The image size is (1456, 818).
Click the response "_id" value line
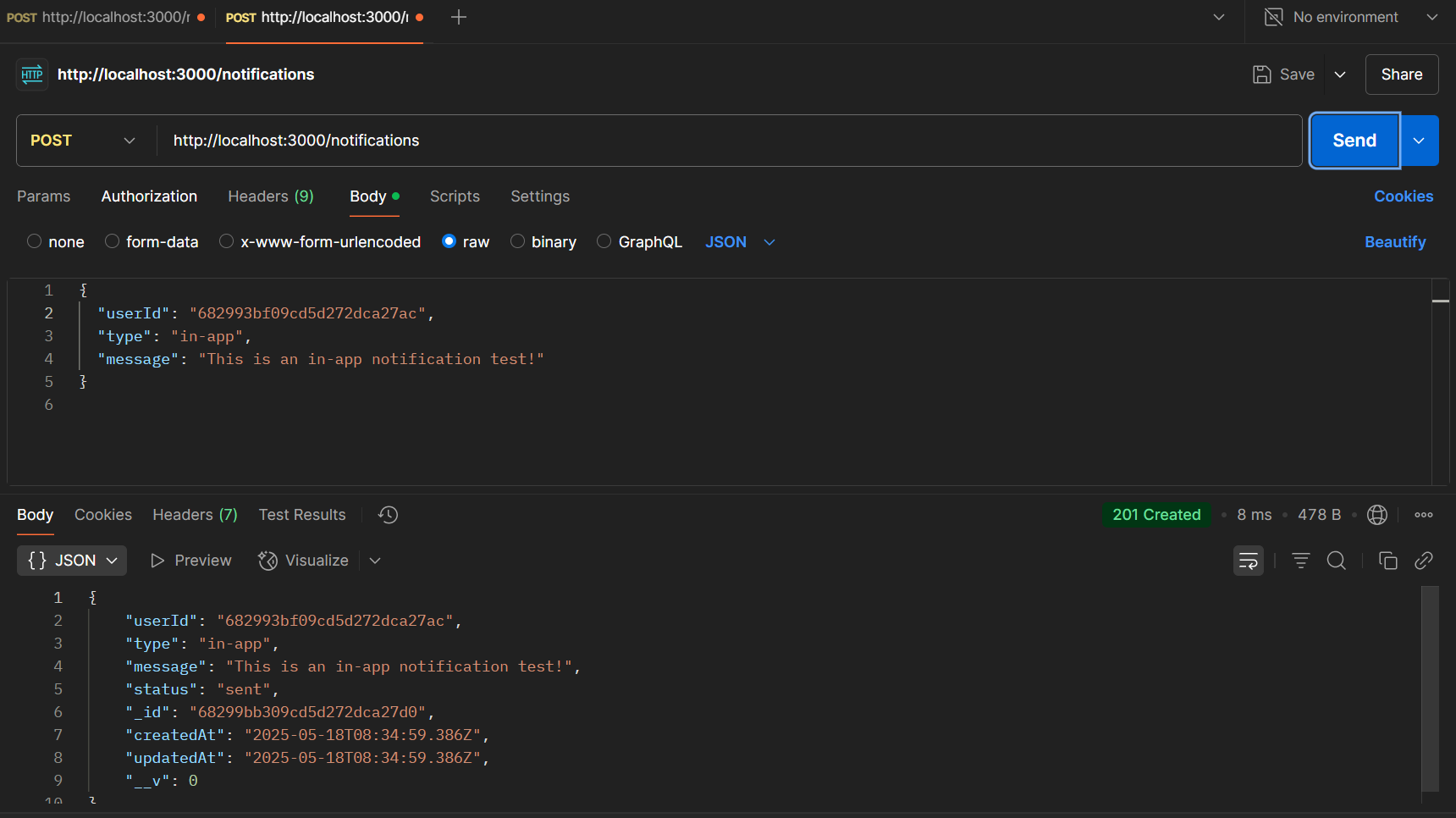pyautogui.click(x=280, y=712)
